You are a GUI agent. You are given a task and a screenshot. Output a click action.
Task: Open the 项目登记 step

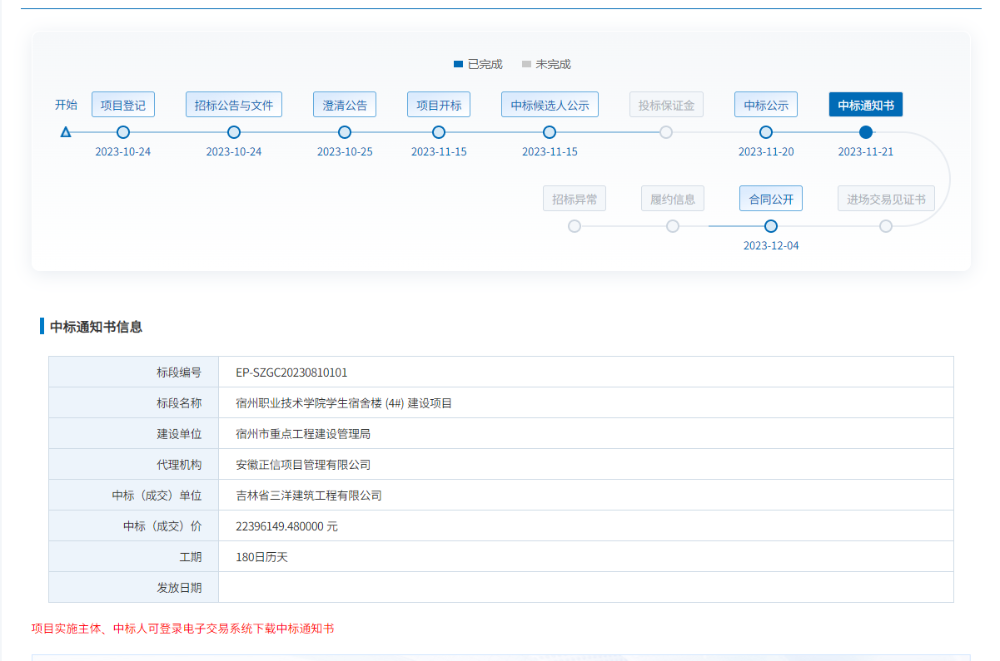tap(123, 105)
